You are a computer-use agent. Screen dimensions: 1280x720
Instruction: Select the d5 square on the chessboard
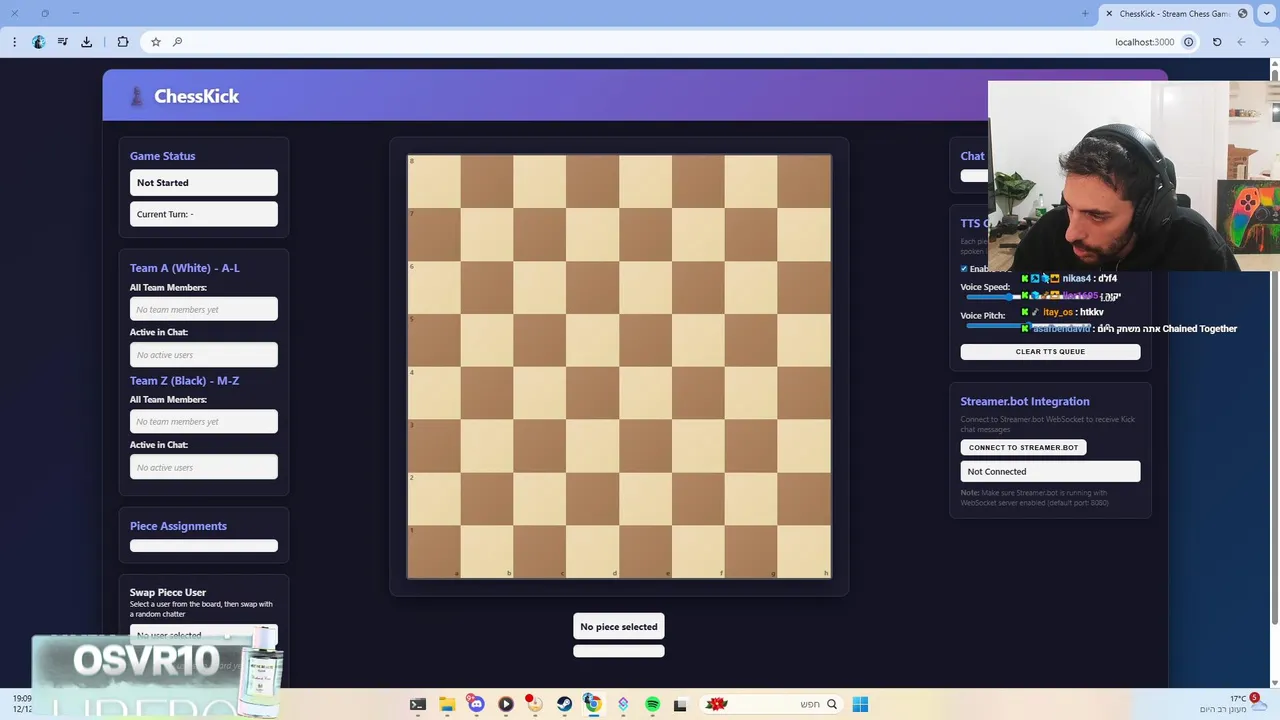592,340
